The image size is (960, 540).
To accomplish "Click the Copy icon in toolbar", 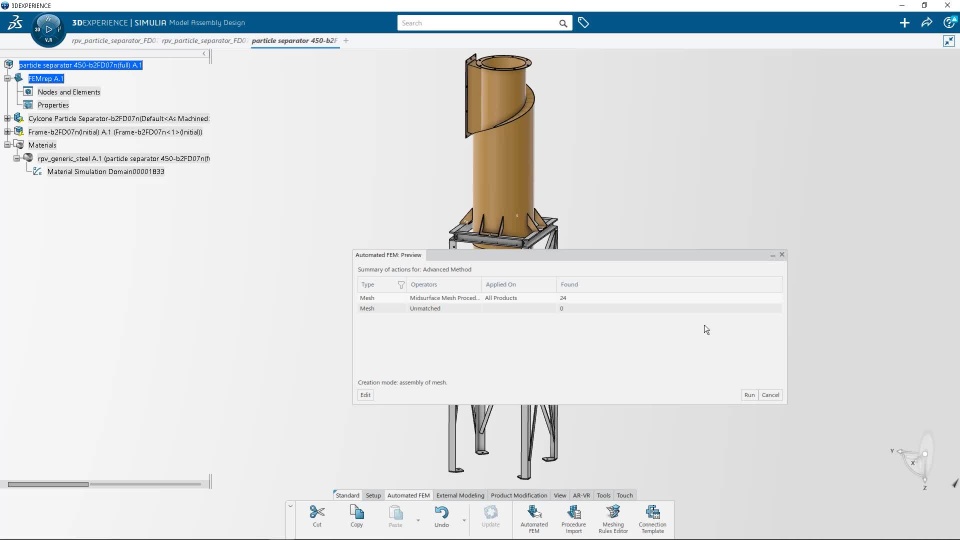I will click(x=356, y=513).
